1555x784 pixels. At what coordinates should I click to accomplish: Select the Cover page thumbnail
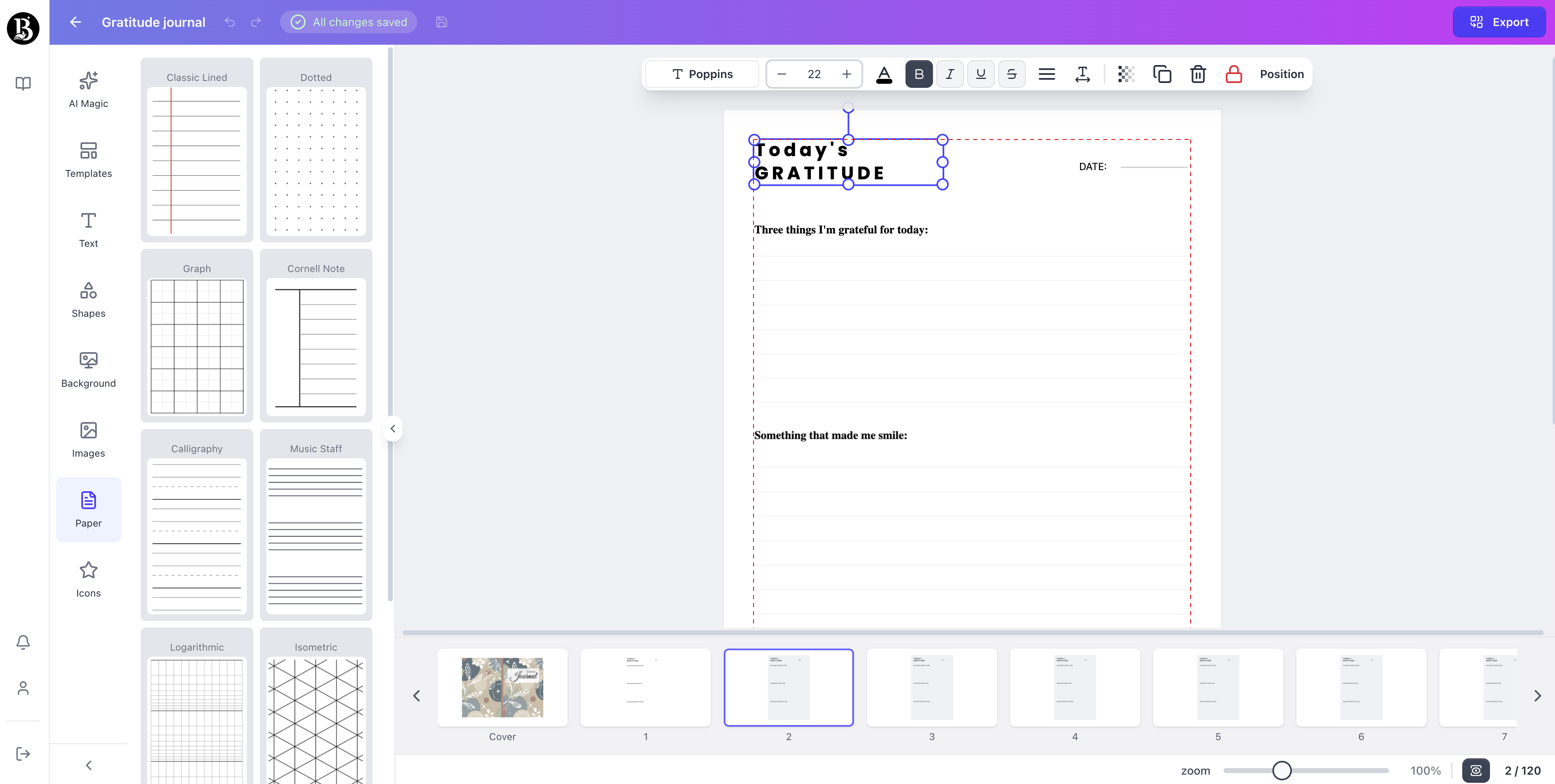[x=502, y=688]
